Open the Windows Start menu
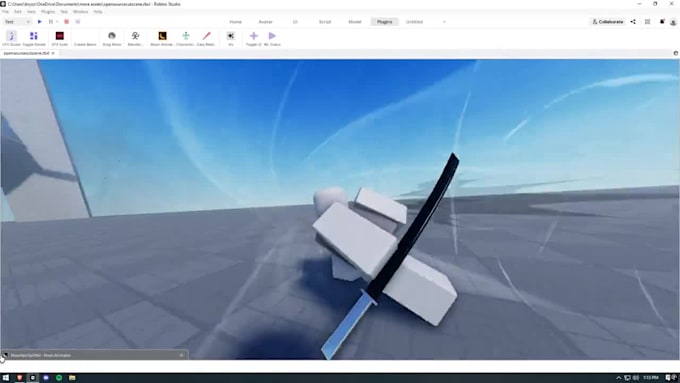This screenshot has height=383, width=680. coord(6,378)
